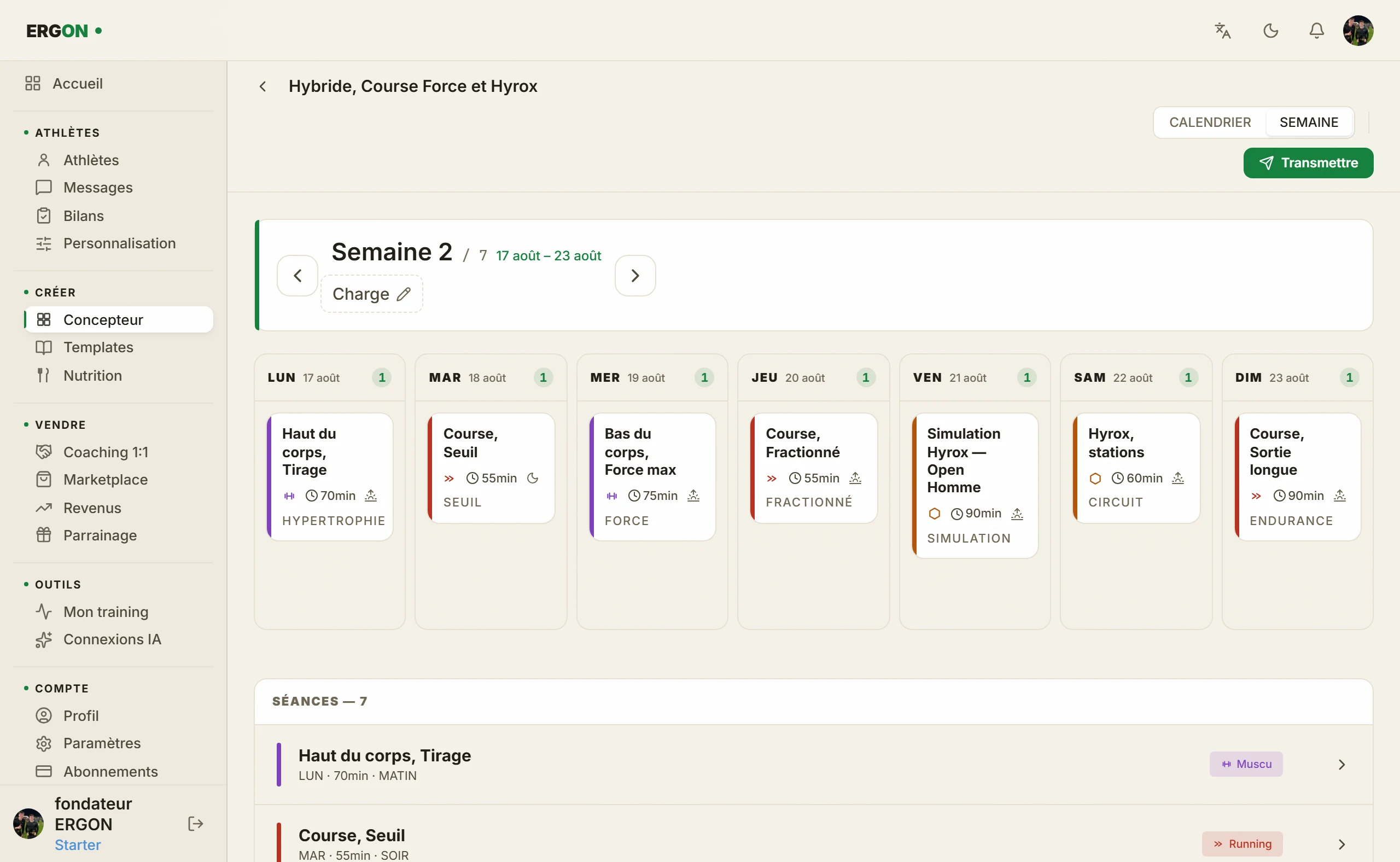Open Mon training tool
Screen dimensions: 1400x862
point(119,611)
